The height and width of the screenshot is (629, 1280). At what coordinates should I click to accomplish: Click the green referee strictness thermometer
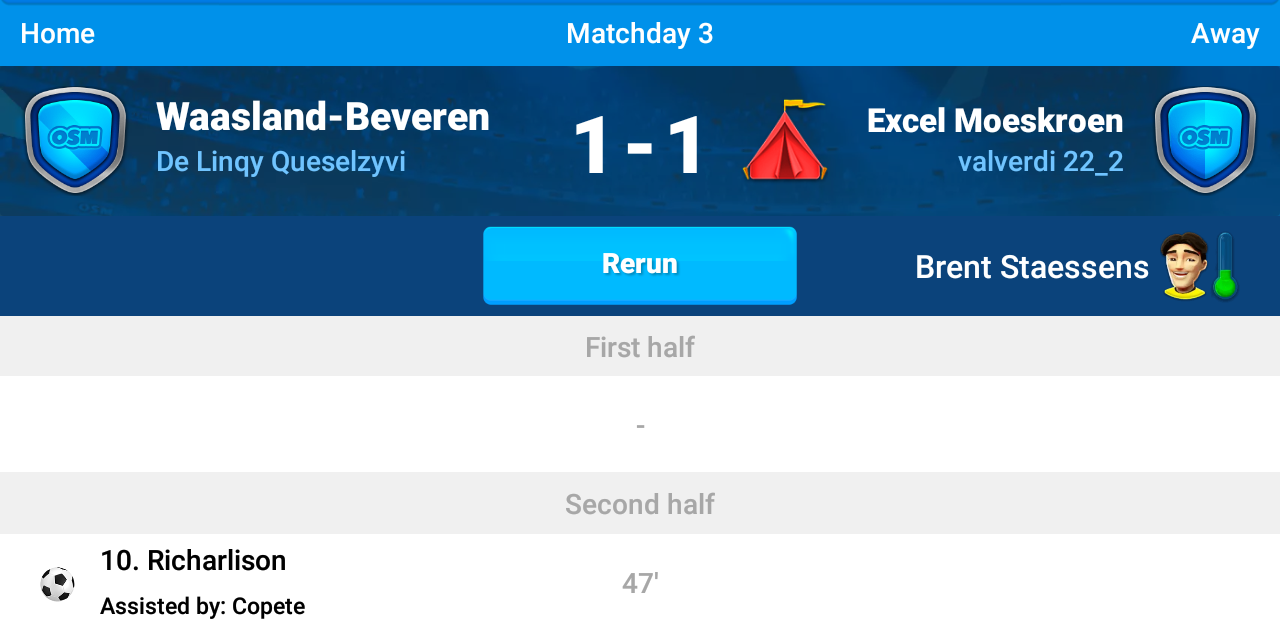[1225, 267]
